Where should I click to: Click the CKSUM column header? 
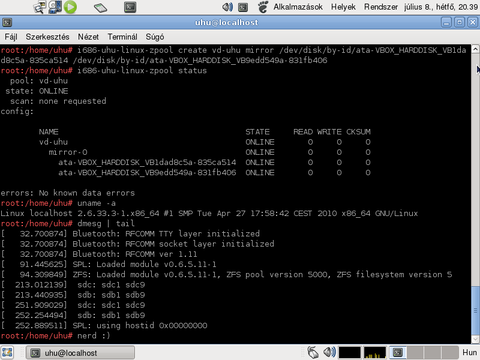coord(358,132)
